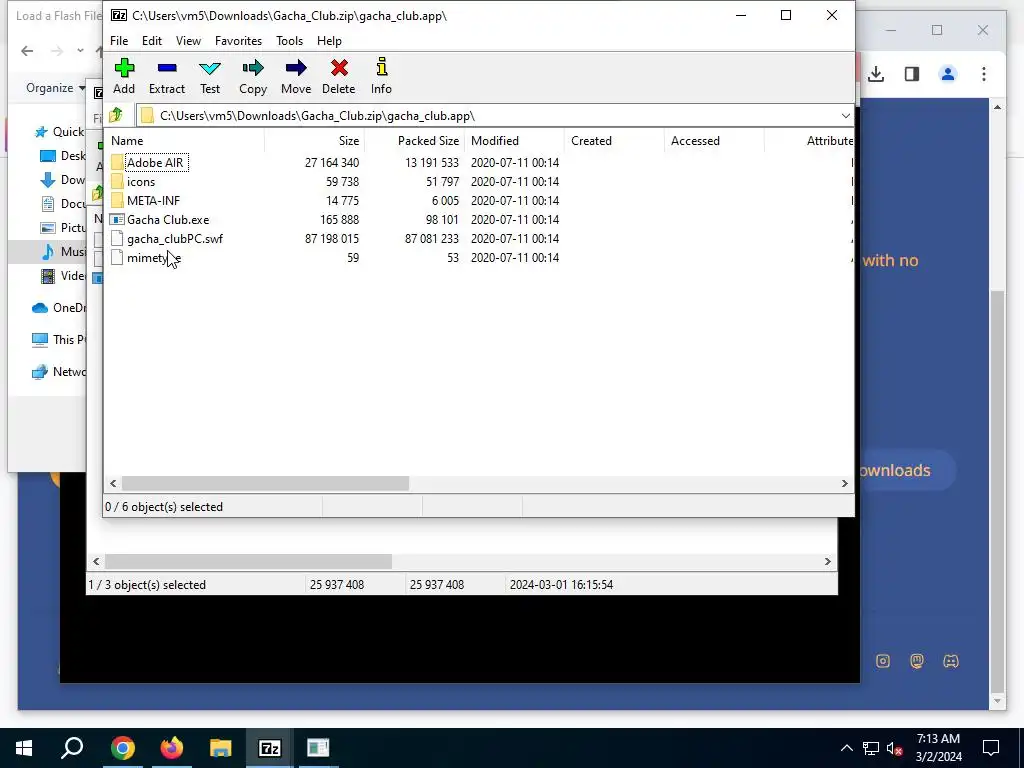Viewport: 1024px width, 768px height.
Task: Click the Instagram icon on webpage
Action: (883, 661)
